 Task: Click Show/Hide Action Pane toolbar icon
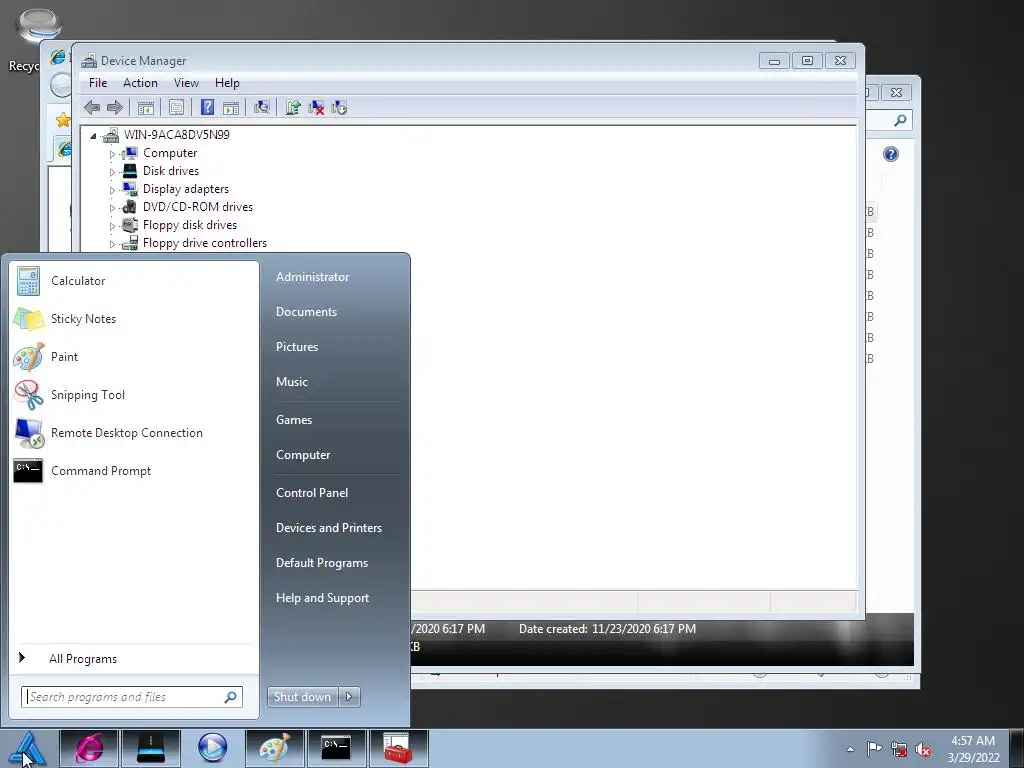231,108
